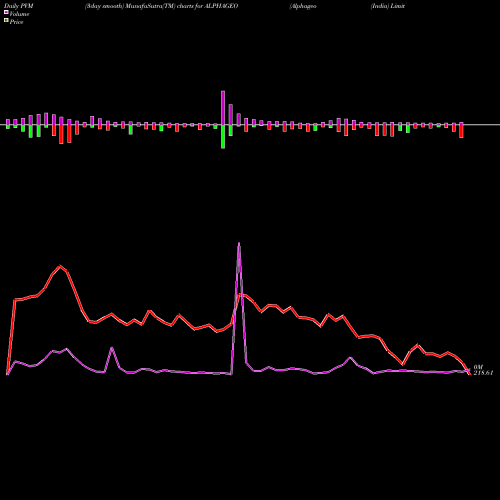Click the red price line's highest peak
The height and width of the screenshot is (500, 500).
(x=60, y=266)
